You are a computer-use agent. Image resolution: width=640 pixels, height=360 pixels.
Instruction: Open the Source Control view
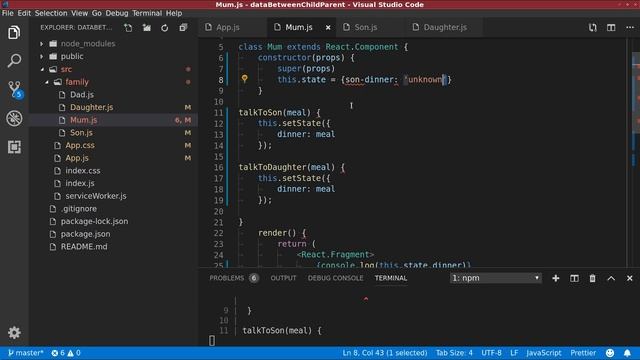tap(15, 89)
